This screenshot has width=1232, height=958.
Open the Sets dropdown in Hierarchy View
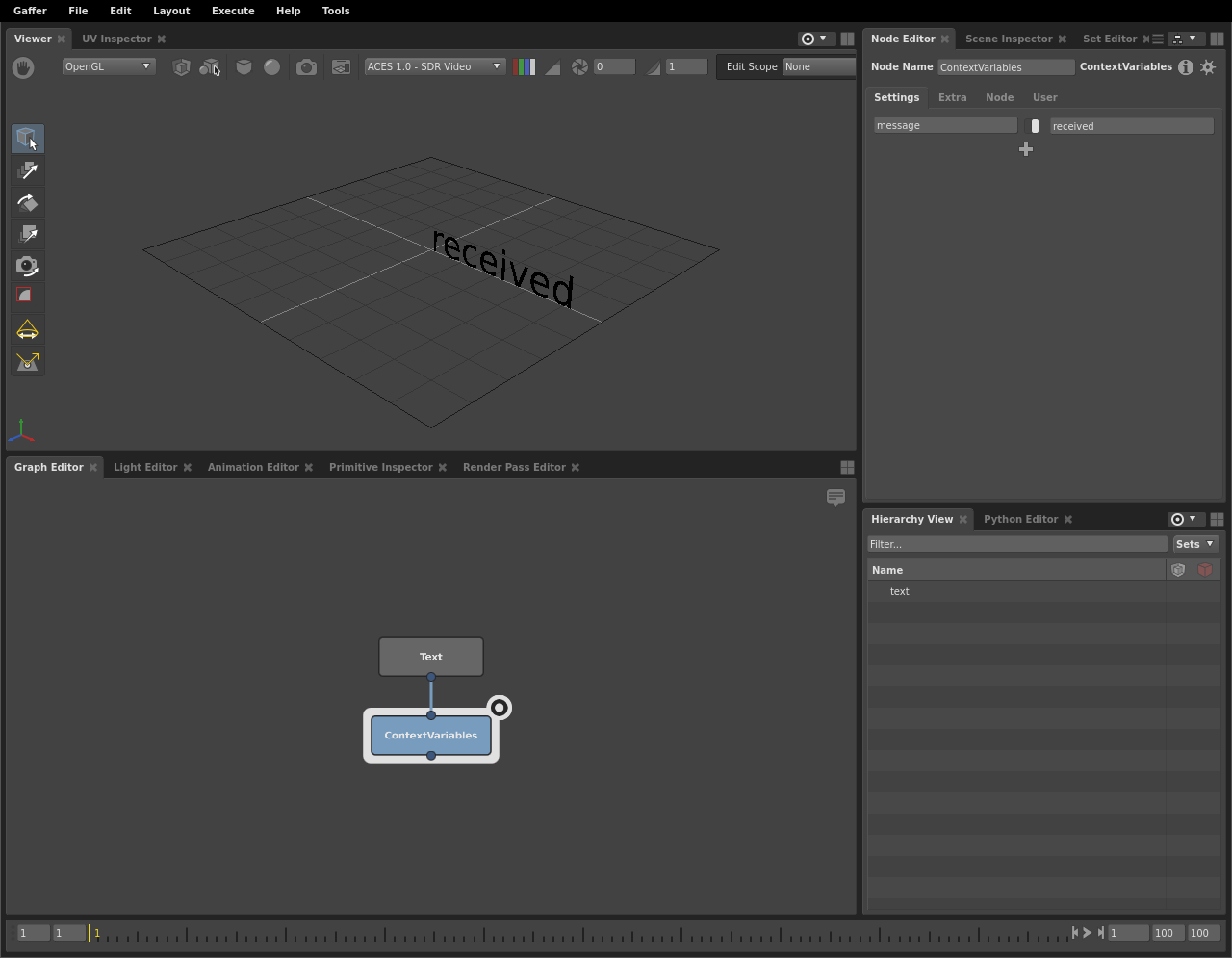[1194, 544]
